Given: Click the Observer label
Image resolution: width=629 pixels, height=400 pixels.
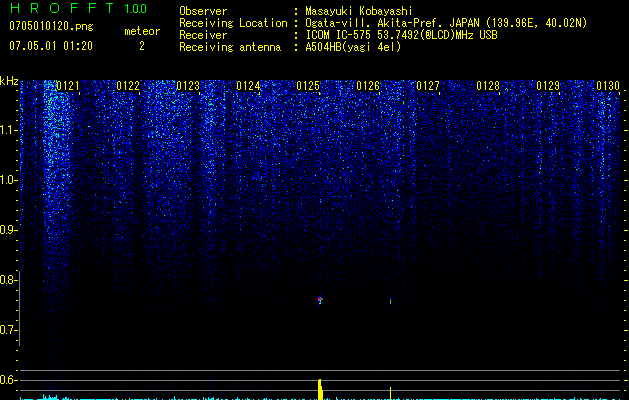Looking at the screenshot, I should (203, 11).
